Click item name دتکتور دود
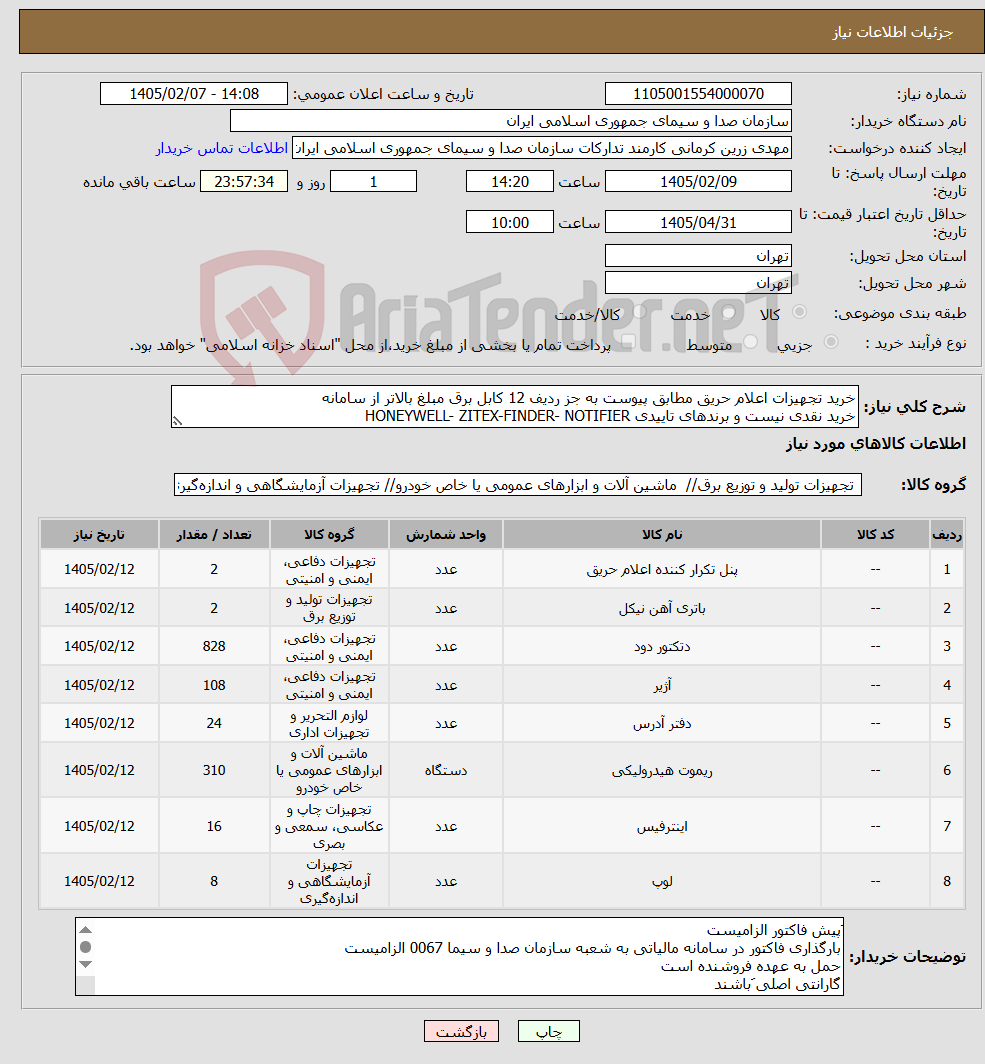 pos(662,647)
